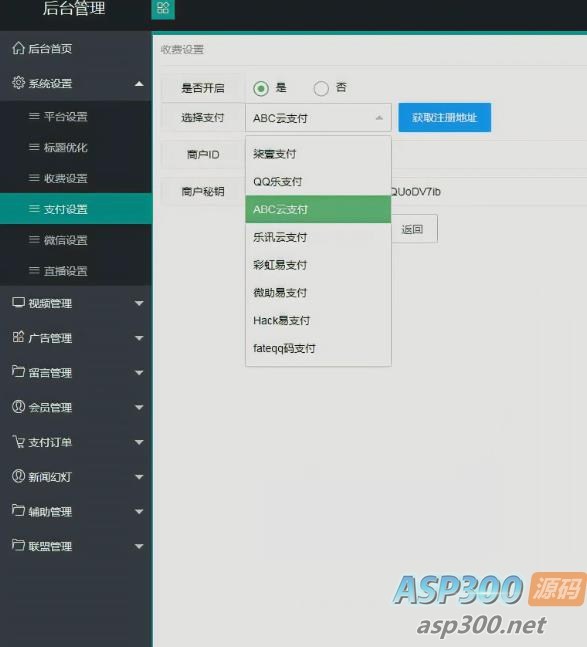Image resolution: width=587 pixels, height=647 pixels.
Task: Click the 广告管理 grid icon
Action: coord(18,337)
